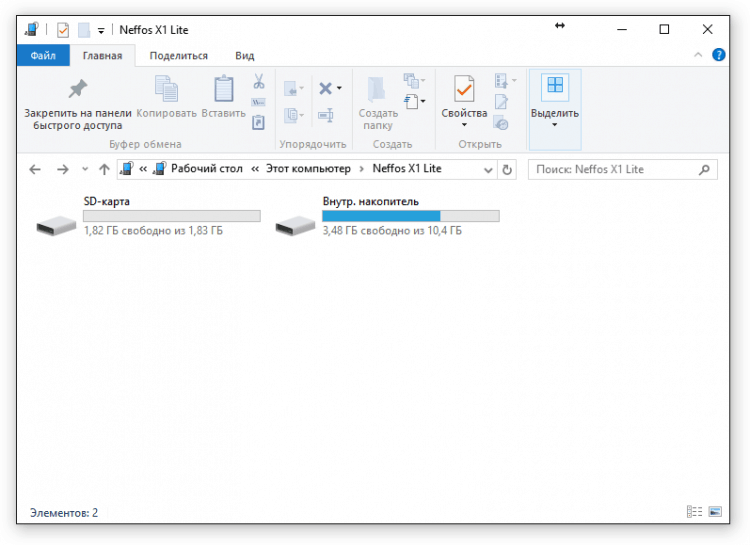Viewport: 750px width, 545px height.
Task: Go up one folder level
Action: click(x=104, y=170)
